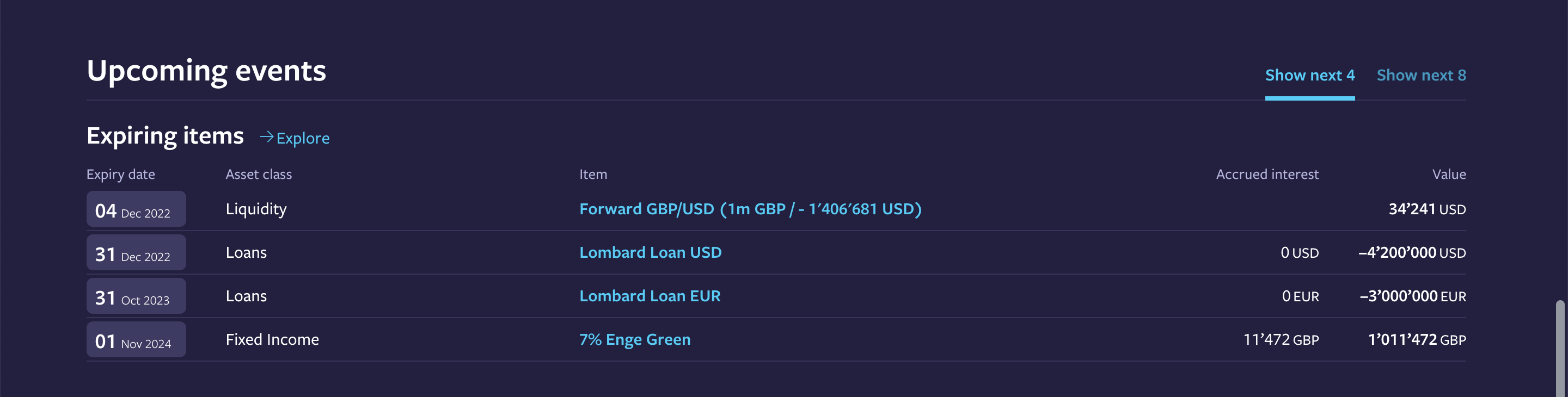This screenshot has height=397, width=1568.
Task: Click the Expiry date column header
Action: pos(120,175)
